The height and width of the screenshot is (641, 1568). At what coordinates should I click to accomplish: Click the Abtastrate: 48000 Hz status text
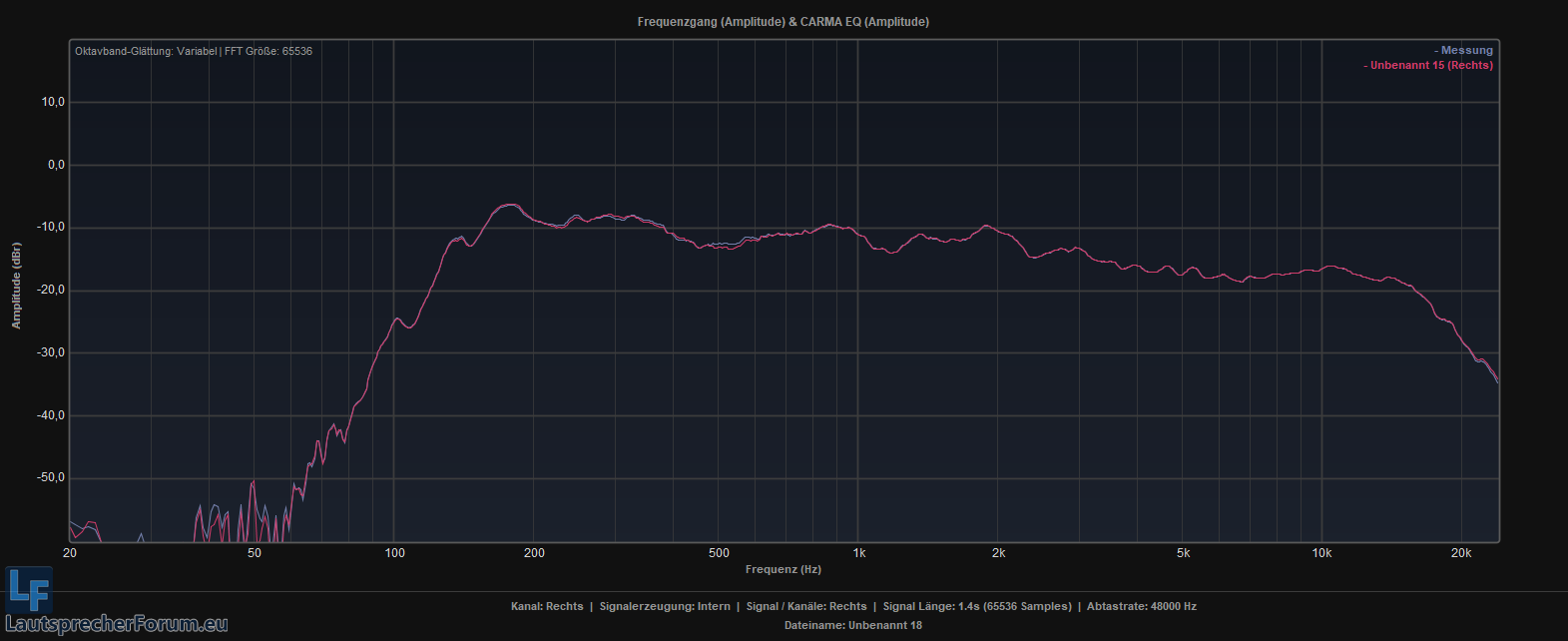pos(1141,606)
